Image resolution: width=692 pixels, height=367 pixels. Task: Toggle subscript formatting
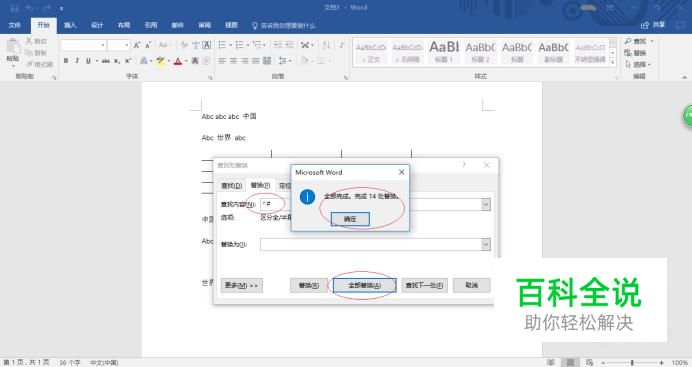pyautogui.click(x=117, y=61)
